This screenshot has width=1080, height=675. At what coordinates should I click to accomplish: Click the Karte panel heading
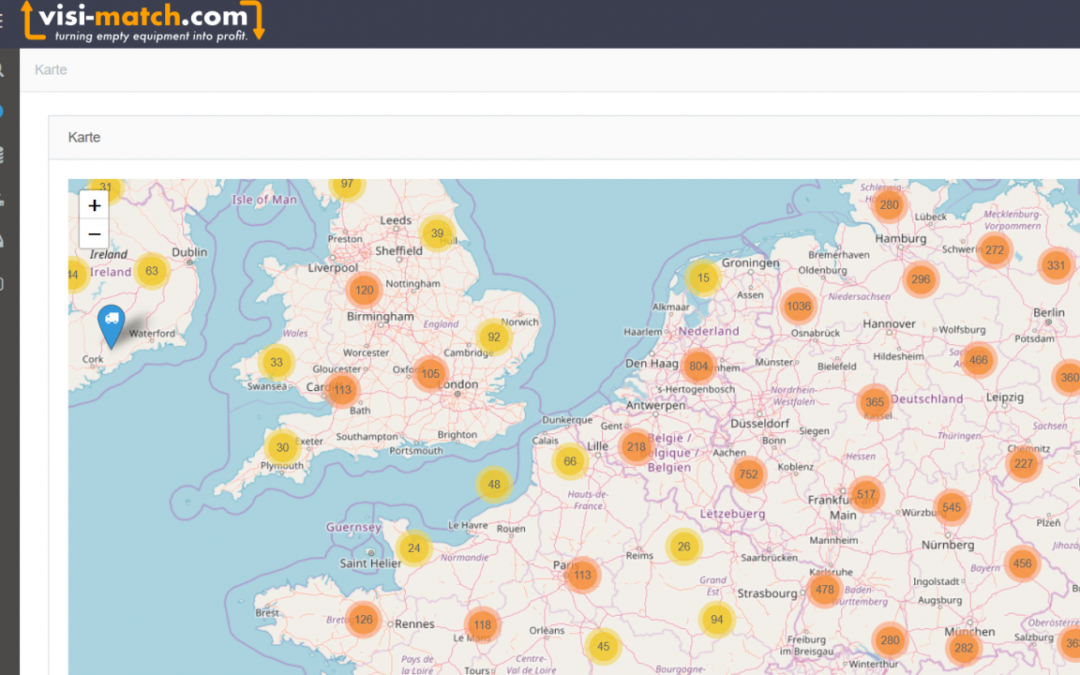(x=84, y=137)
